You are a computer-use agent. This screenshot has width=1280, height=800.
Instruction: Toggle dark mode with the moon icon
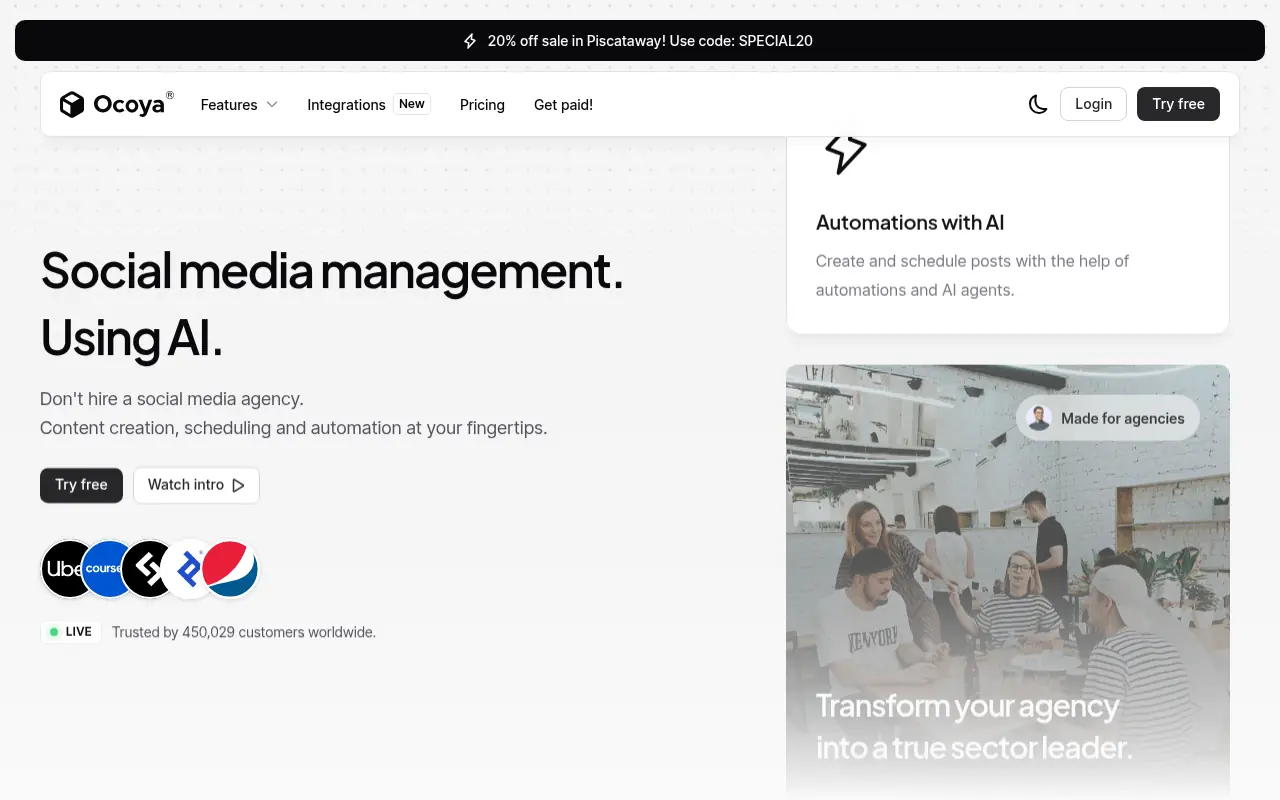1038,104
